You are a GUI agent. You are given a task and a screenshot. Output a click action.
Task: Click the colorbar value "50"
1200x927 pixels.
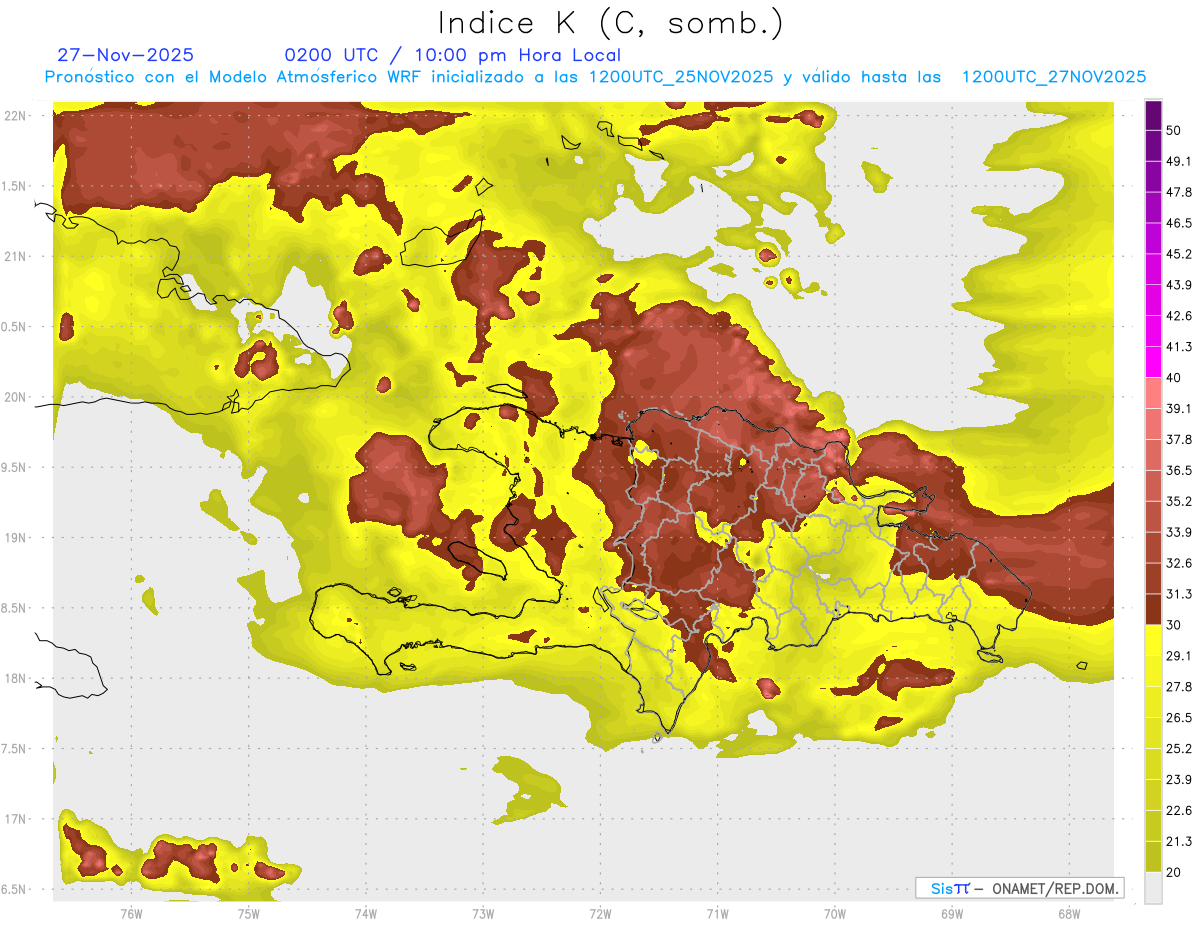(x=1173, y=130)
